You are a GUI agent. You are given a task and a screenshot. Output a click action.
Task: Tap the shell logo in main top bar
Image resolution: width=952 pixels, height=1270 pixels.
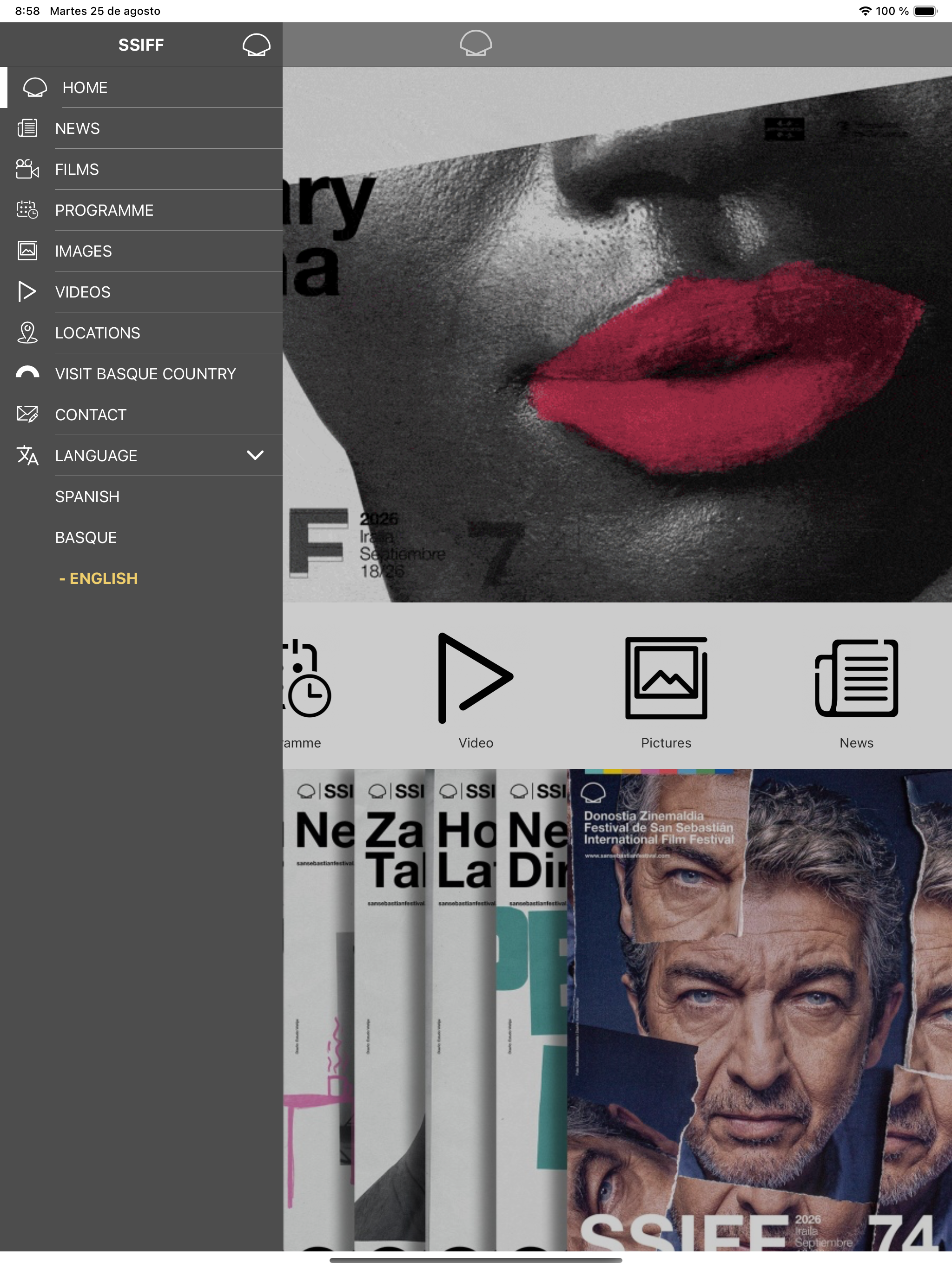[x=476, y=44]
